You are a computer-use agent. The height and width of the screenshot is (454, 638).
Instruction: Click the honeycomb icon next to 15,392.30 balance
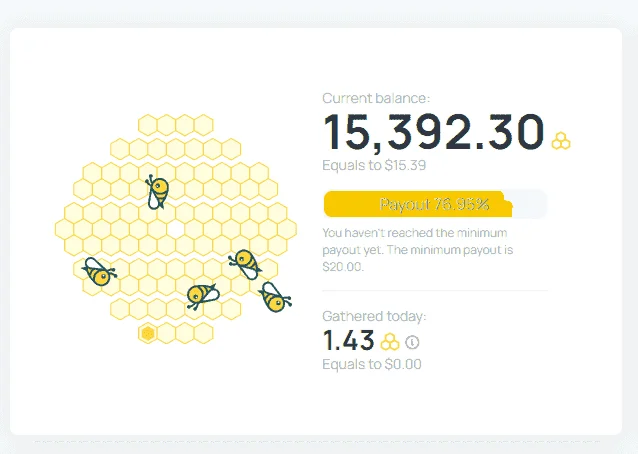tap(561, 141)
